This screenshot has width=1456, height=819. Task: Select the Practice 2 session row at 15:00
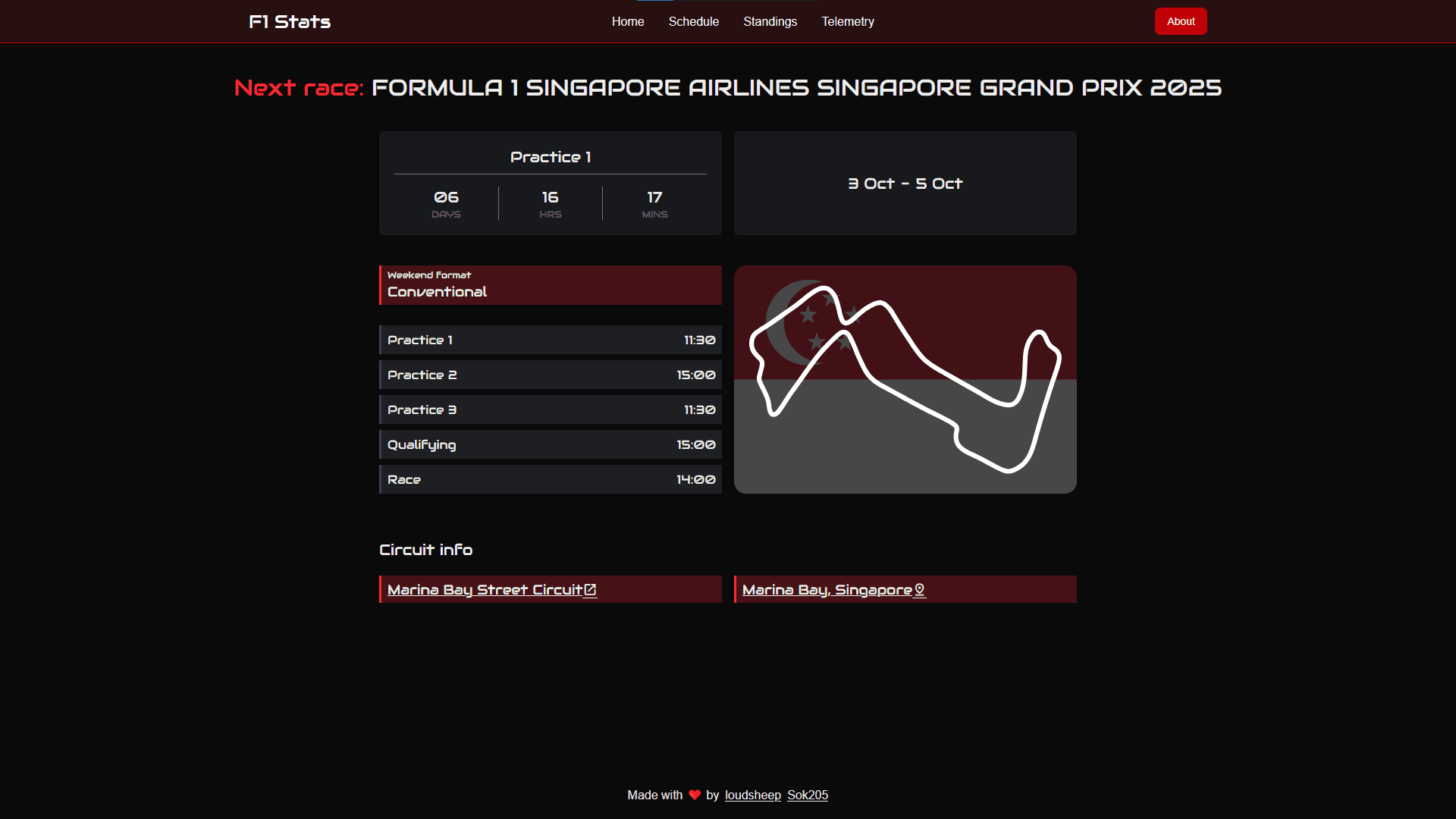(550, 375)
